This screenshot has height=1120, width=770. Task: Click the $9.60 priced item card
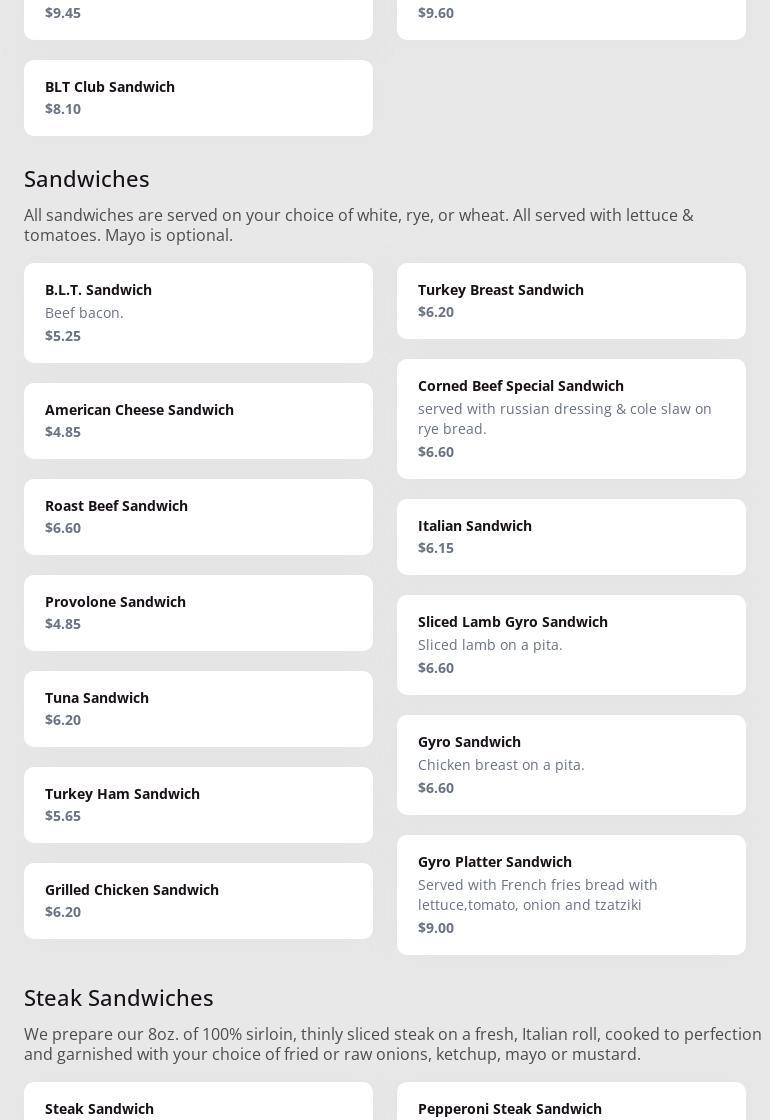tap(571, 16)
